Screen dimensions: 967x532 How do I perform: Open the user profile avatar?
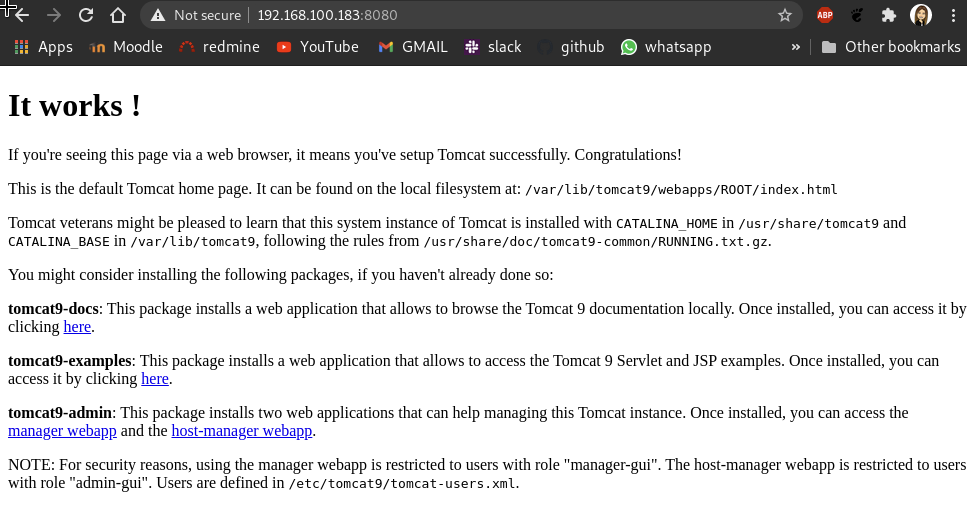(921, 15)
